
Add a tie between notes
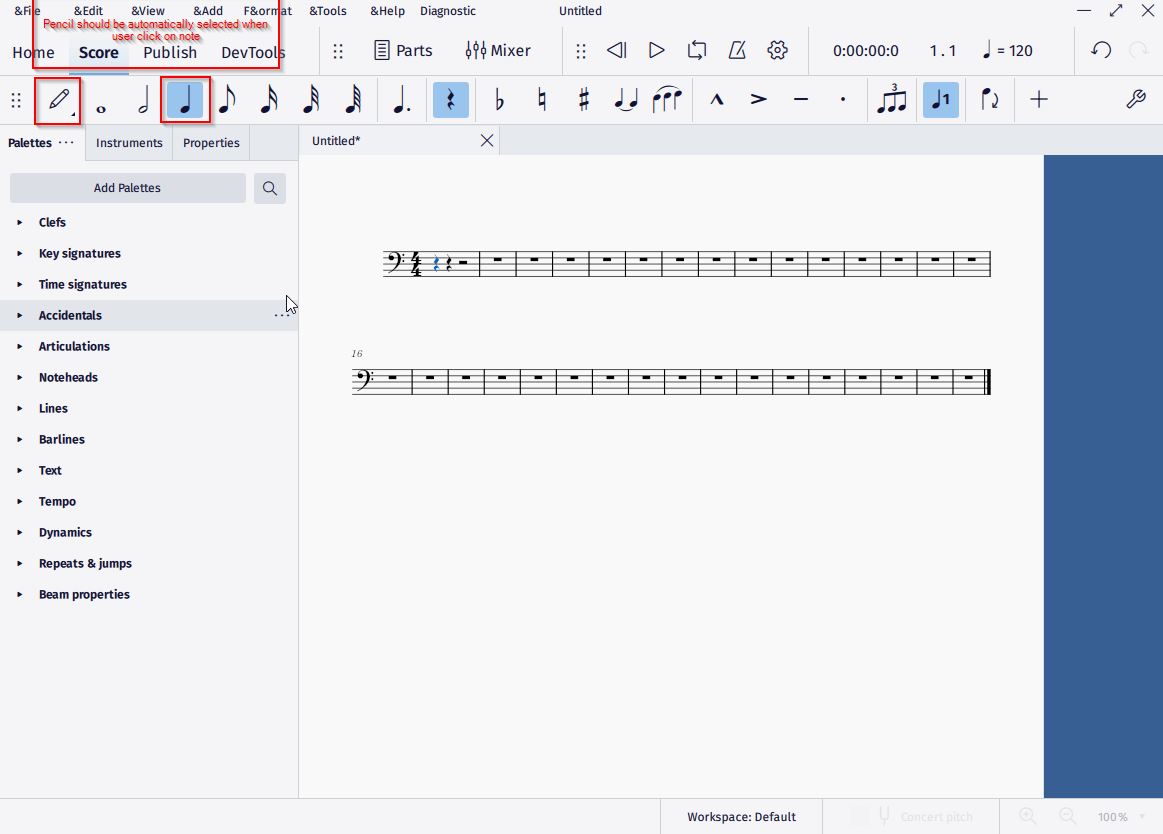[624, 100]
